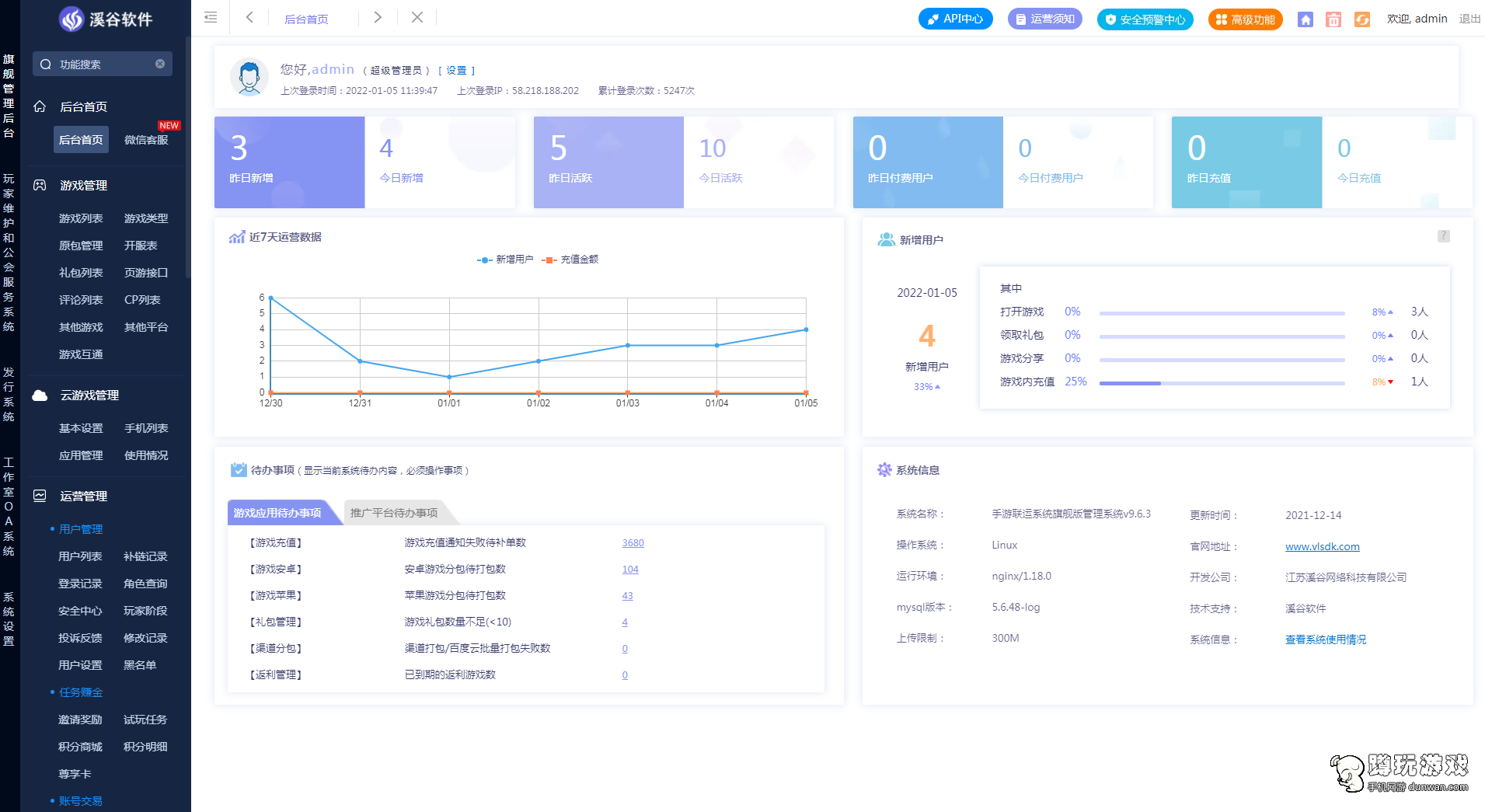The image size is (1485, 812).
Task: Open 开服表 menu item
Action: 141,246
